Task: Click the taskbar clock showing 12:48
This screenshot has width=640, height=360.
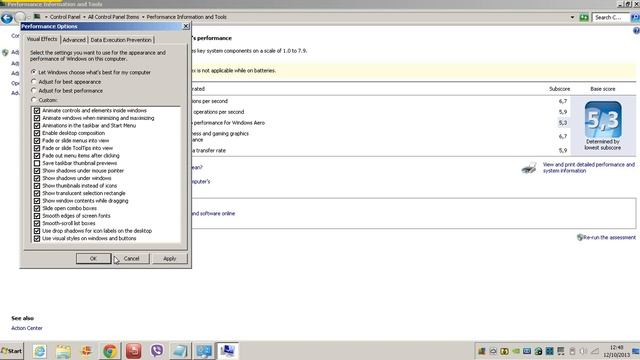Action: pos(616,351)
